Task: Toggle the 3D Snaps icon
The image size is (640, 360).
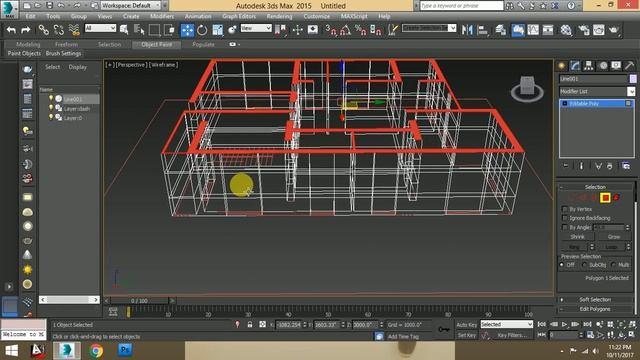Action: (331, 30)
